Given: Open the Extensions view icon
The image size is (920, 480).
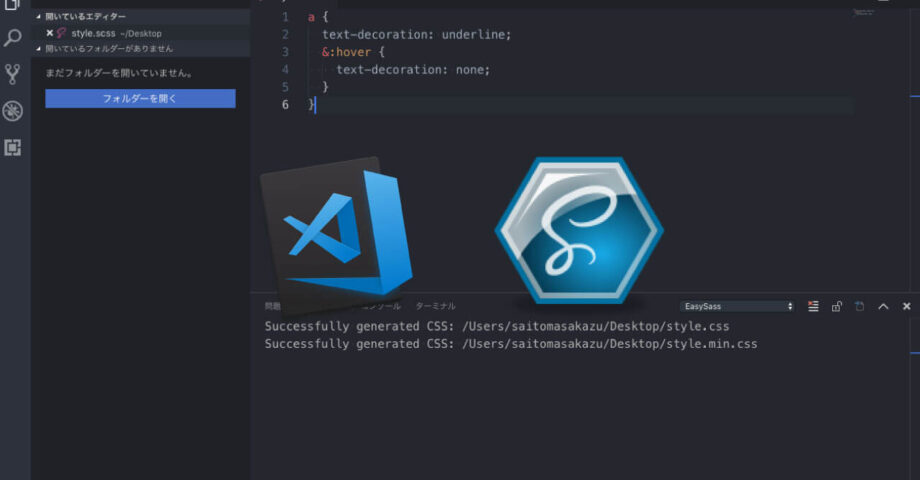Looking at the screenshot, I should [x=13, y=148].
